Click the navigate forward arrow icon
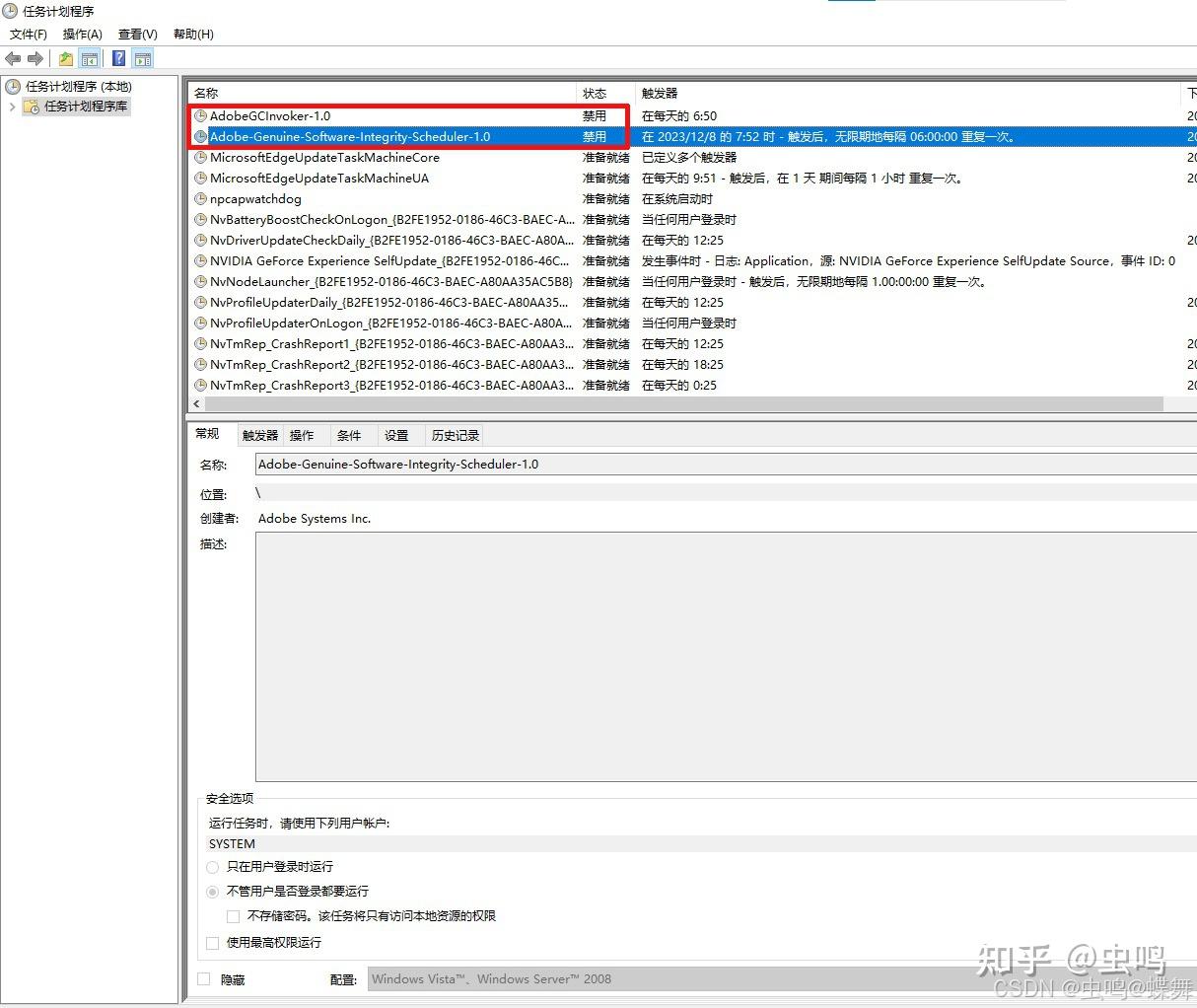This screenshot has width=1197, height=1008. pos(35,58)
